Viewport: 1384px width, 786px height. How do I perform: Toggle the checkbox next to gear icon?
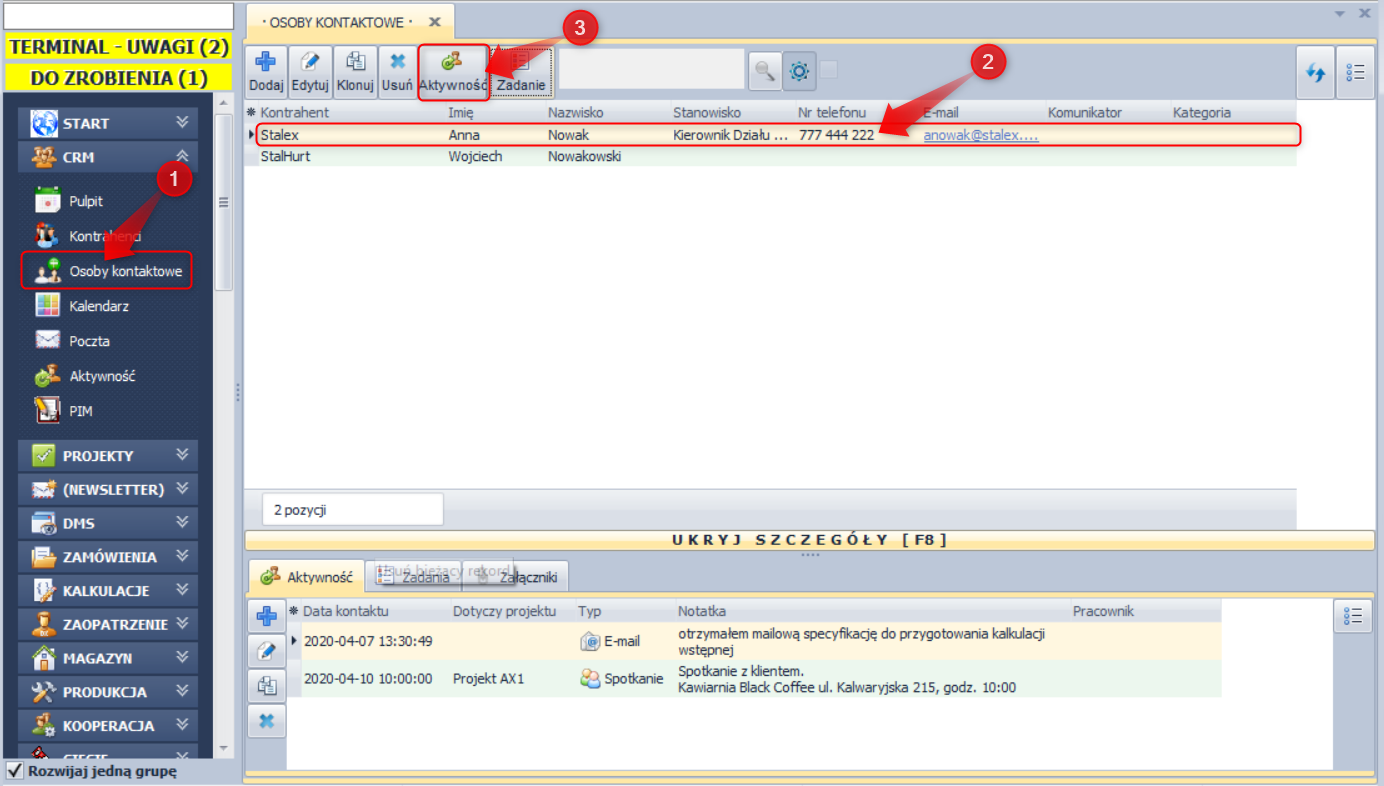click(829, 70)
